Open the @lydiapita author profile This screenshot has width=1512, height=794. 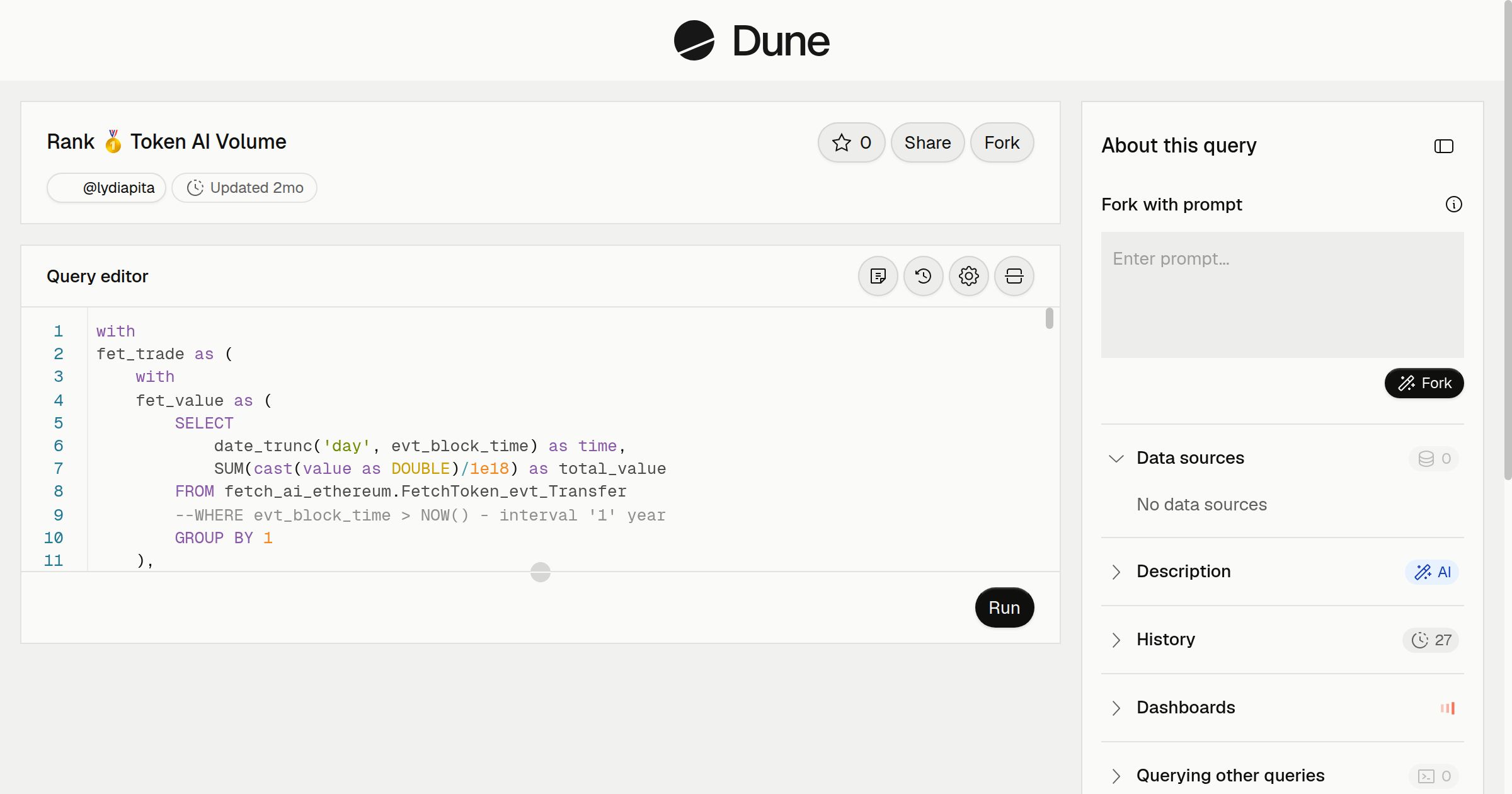point(106,188)
